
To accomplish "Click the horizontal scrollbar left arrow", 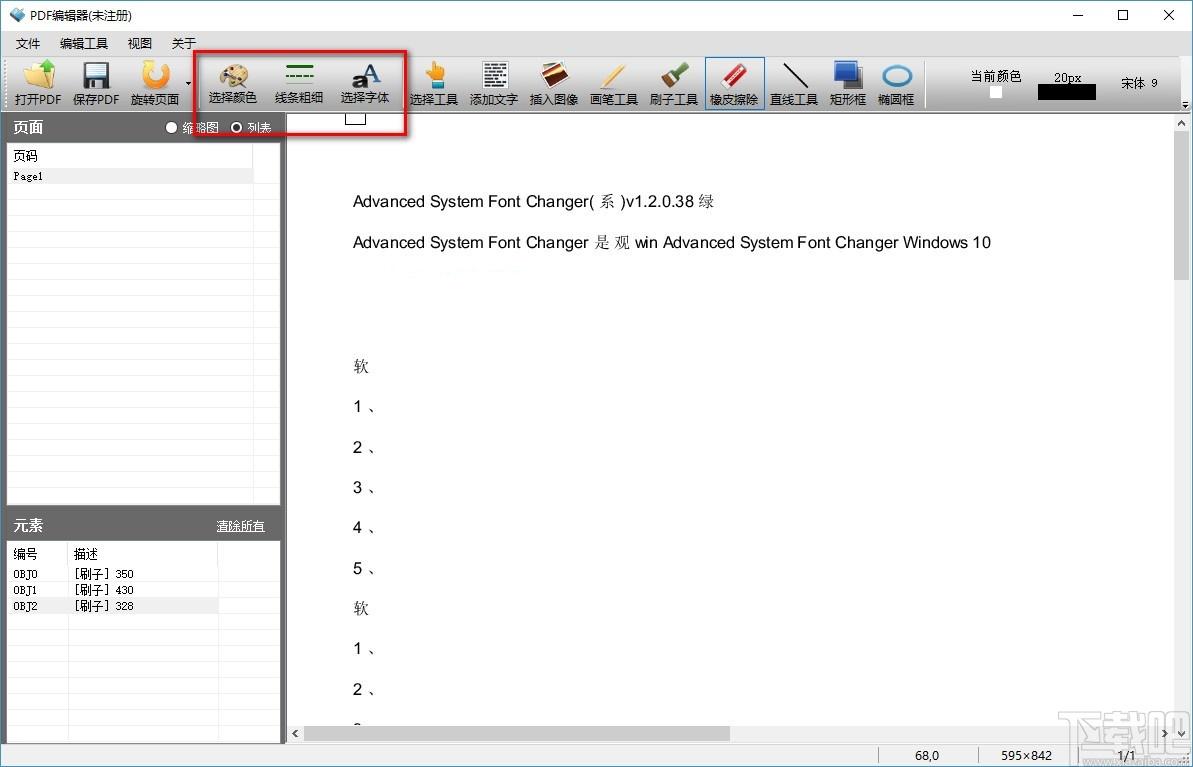I will [x=296, y=734].
